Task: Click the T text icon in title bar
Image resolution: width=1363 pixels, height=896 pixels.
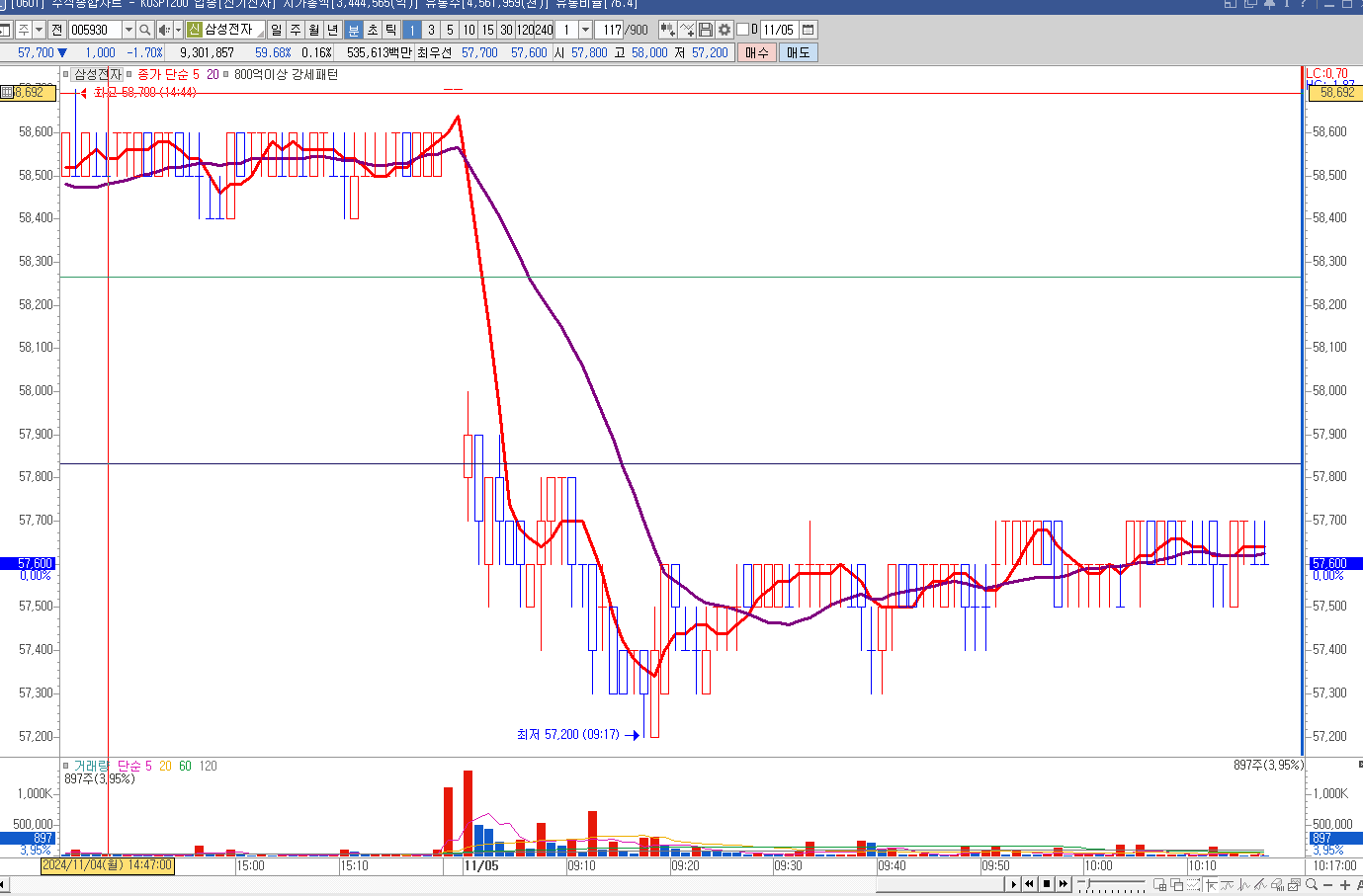Action: coord(1287,4)
